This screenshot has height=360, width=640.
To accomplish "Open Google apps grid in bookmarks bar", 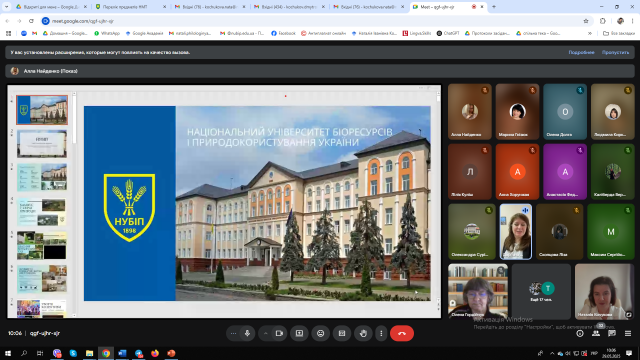I will tap(9, 33).
